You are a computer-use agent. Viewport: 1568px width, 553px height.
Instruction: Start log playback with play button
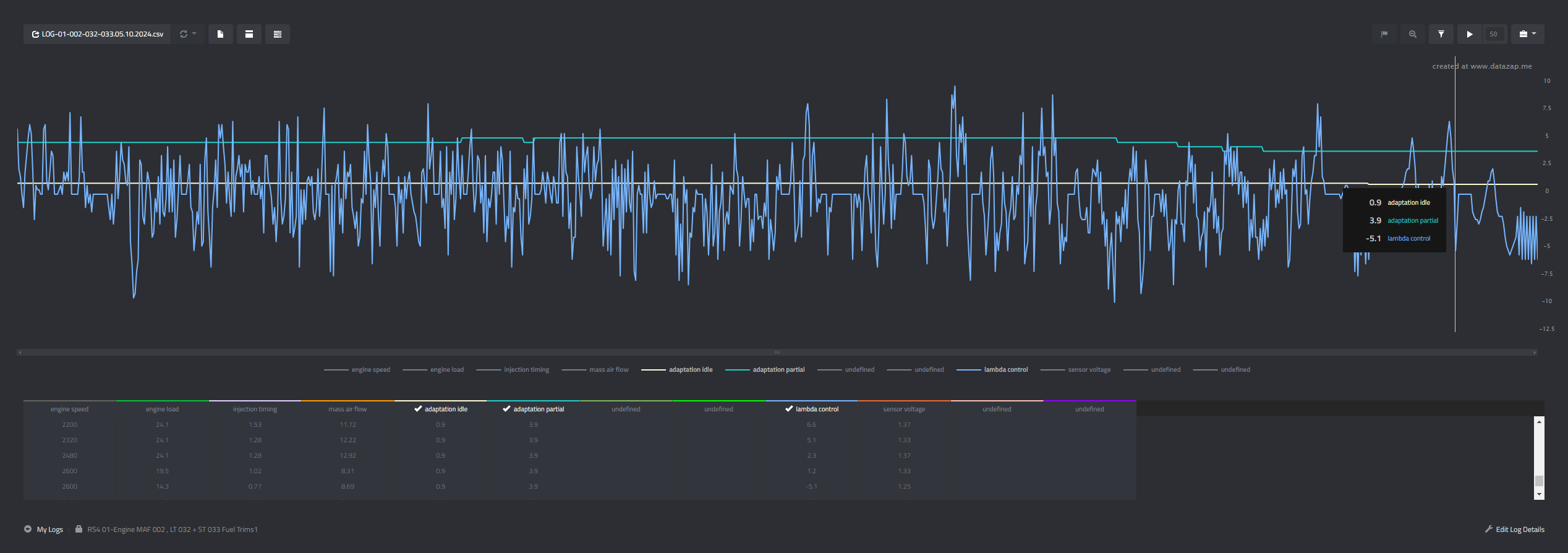(1470, 34)
